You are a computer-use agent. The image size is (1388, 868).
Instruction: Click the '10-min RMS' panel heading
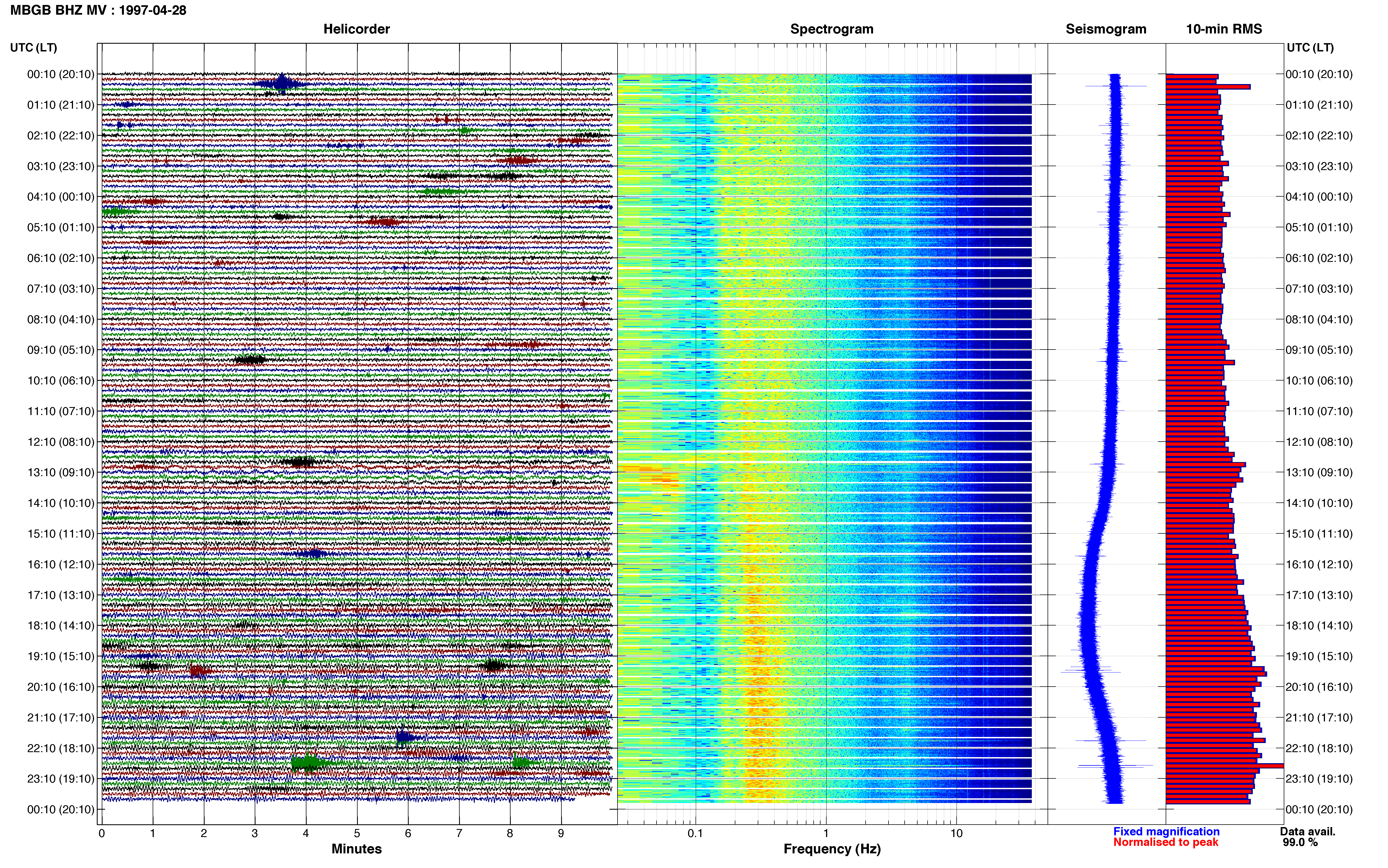point(1224,29)
